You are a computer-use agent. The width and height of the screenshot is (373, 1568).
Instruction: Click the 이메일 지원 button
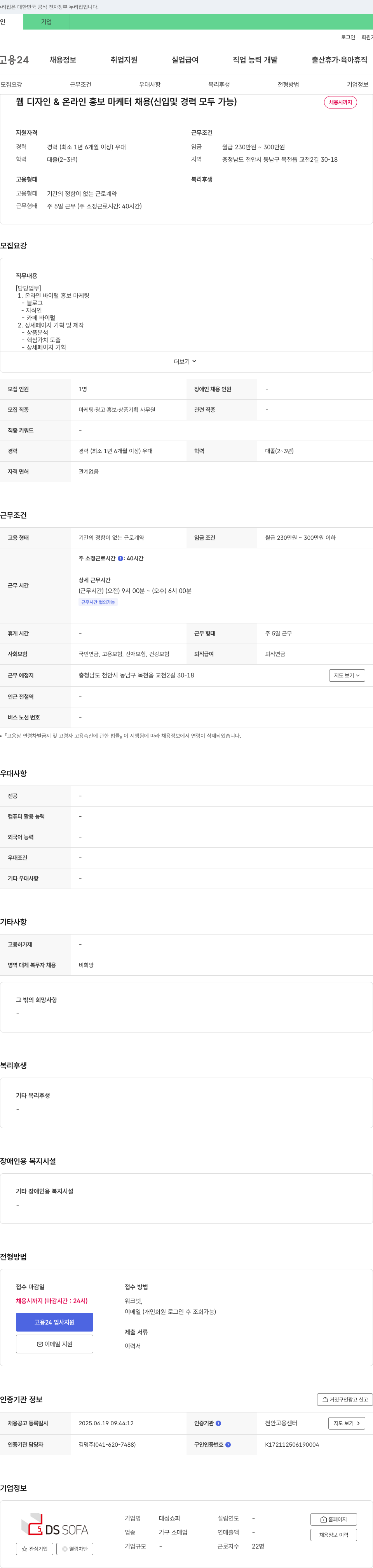(x=55, y=1343)
